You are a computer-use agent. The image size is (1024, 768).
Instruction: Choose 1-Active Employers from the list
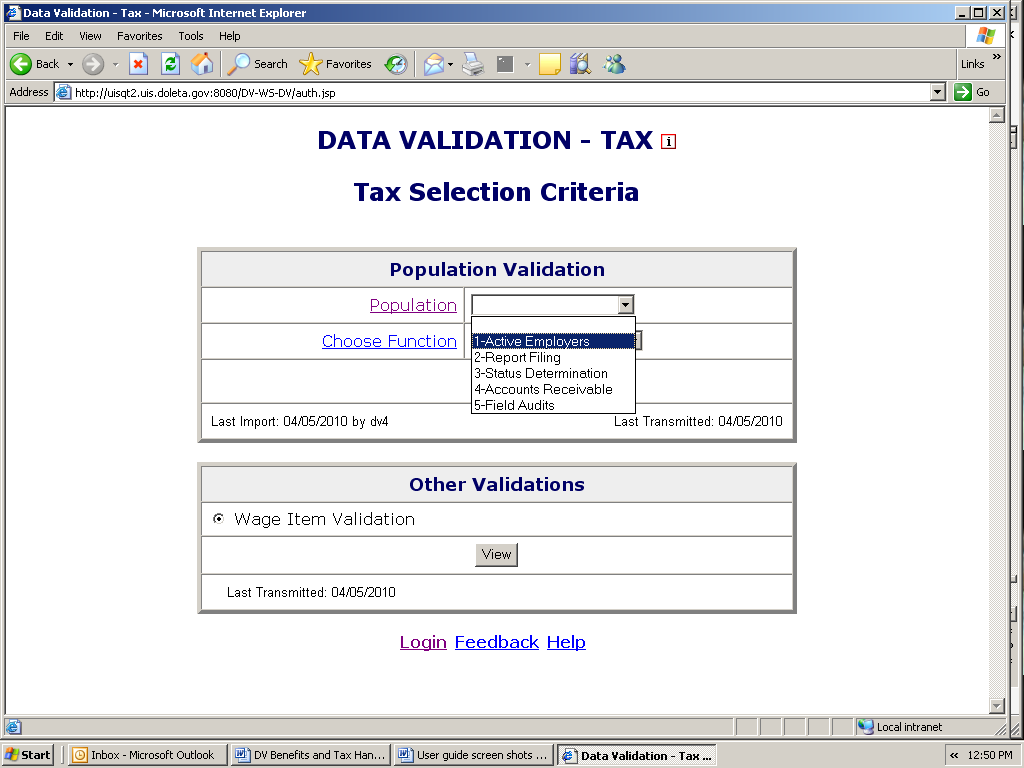tap(553, 341)
